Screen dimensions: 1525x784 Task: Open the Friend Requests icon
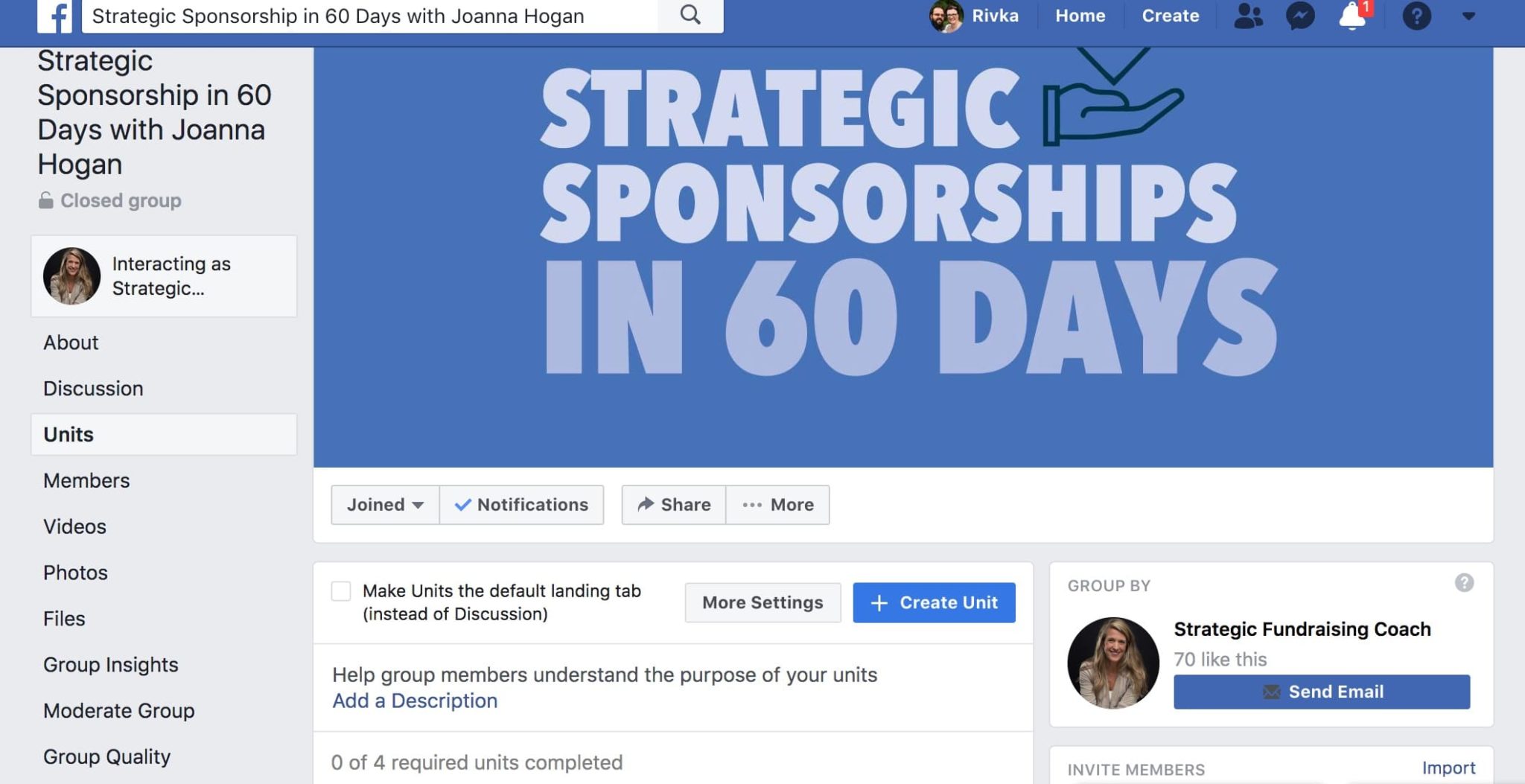coord(1248,16)
